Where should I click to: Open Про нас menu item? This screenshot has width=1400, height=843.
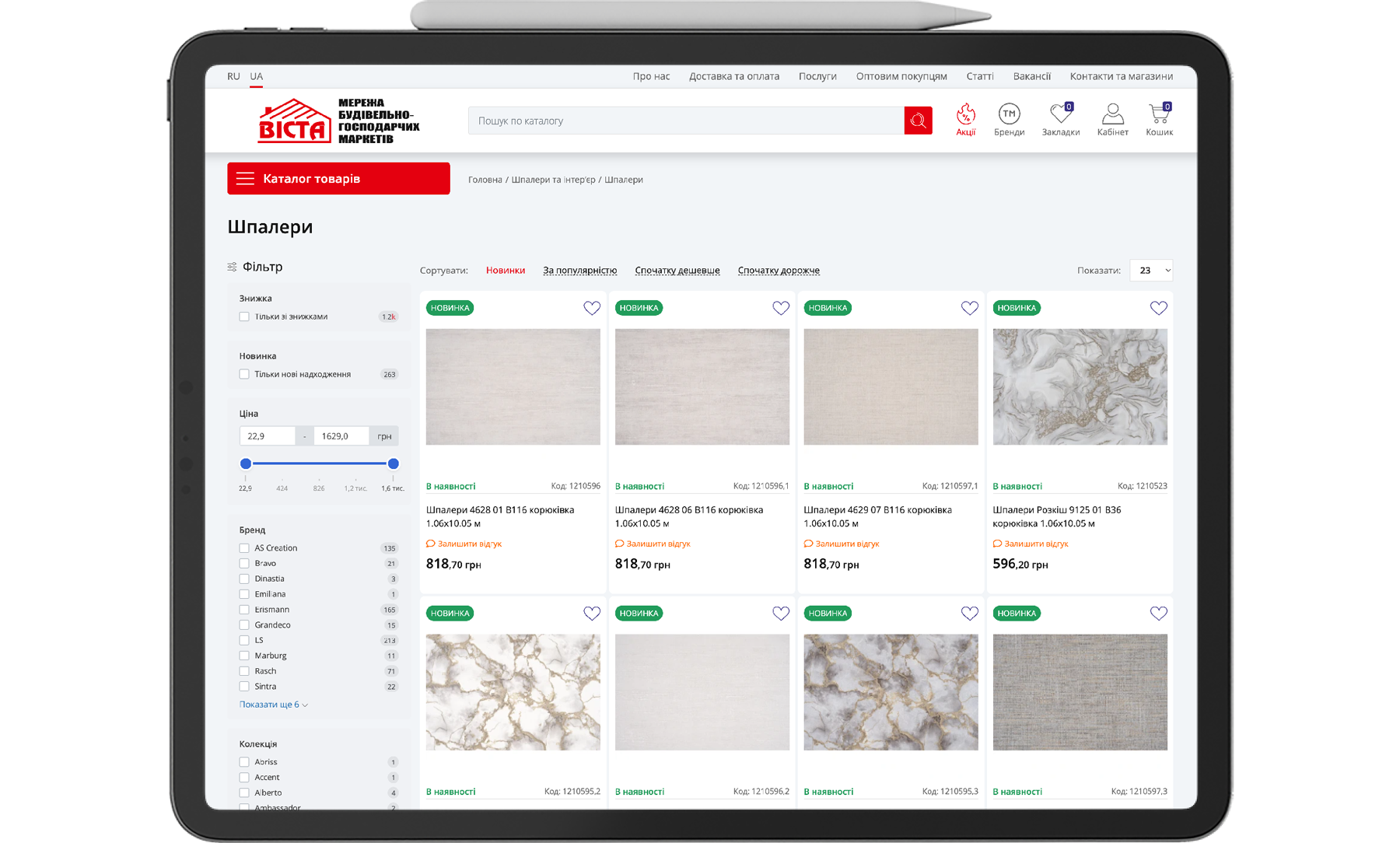[x=651, y=76]
